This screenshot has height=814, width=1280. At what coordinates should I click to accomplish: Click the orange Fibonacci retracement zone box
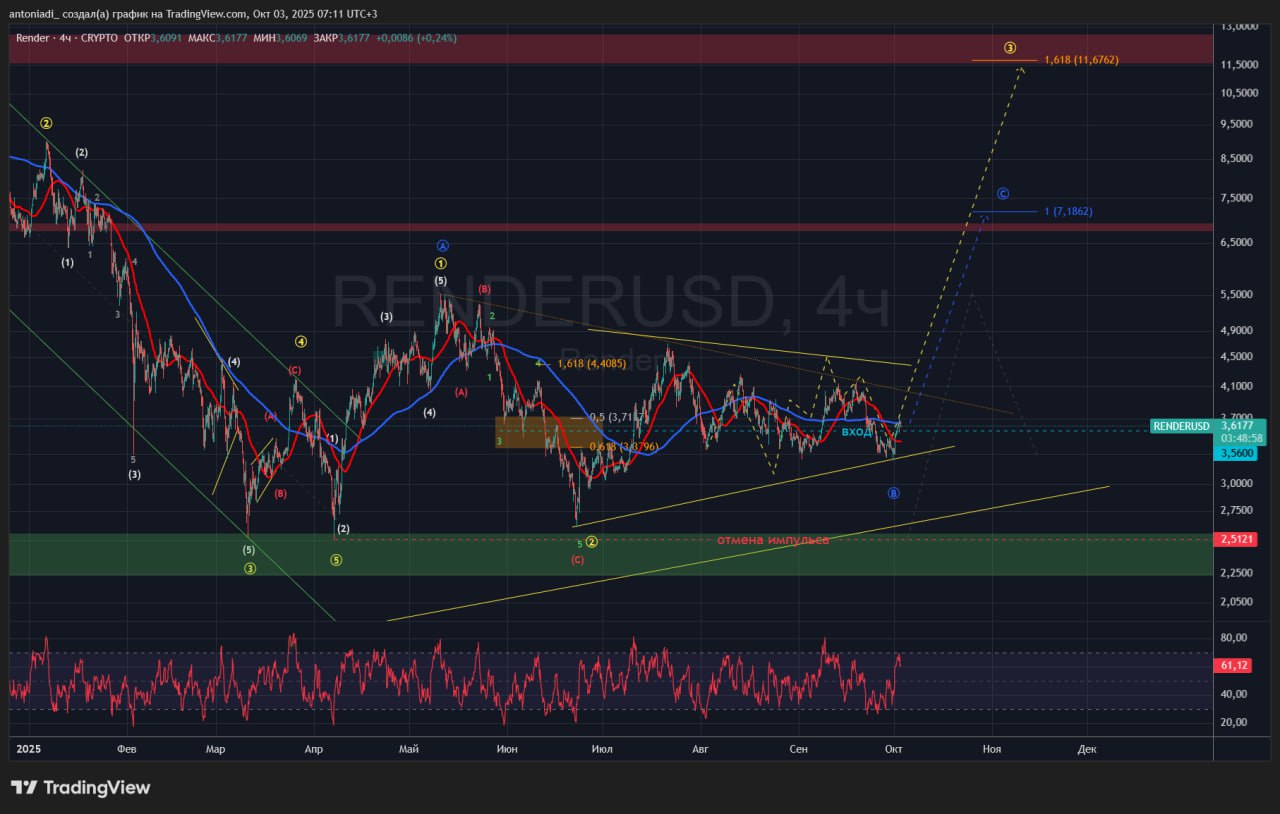coord(530,432)
